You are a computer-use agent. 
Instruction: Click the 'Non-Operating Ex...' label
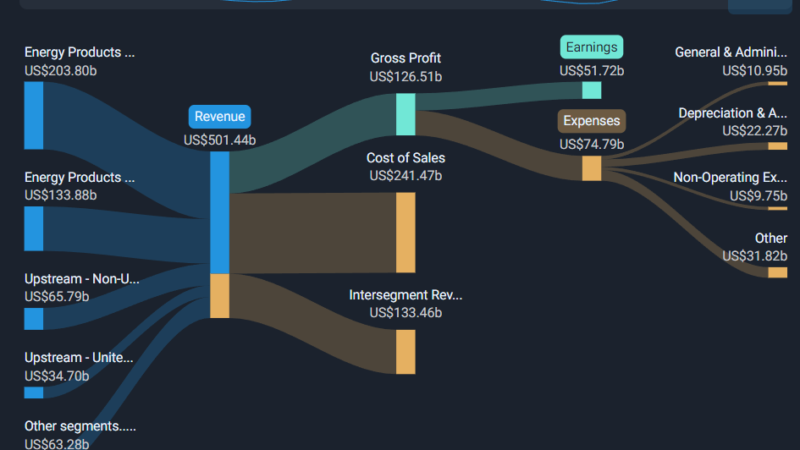click(x=730, y=178)
